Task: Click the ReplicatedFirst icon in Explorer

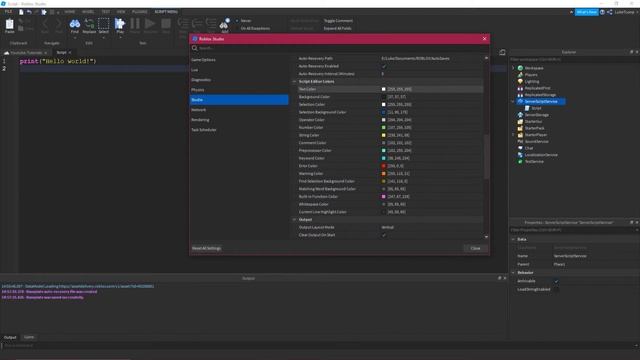Action: click(x=520, y=88)
